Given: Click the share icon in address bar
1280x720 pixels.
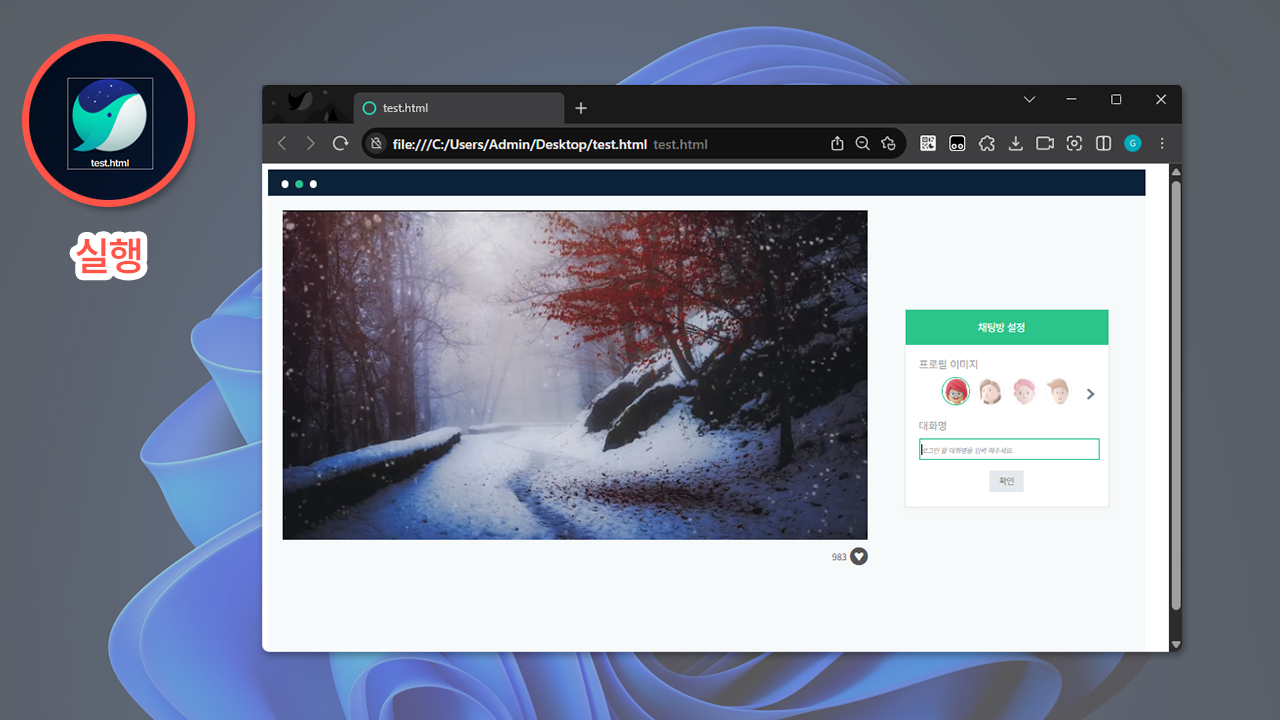Looking at the screenshot, I should (x=837, y=144).
